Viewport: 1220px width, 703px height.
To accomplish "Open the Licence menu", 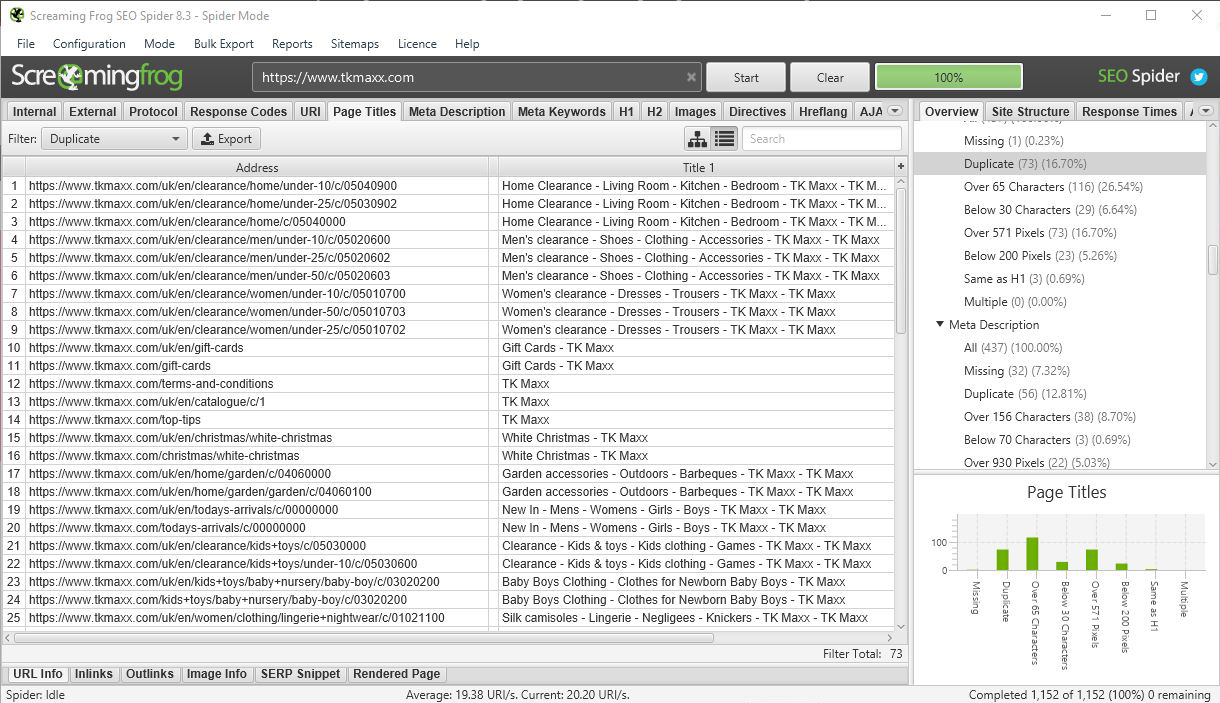I will pos(417,44).
